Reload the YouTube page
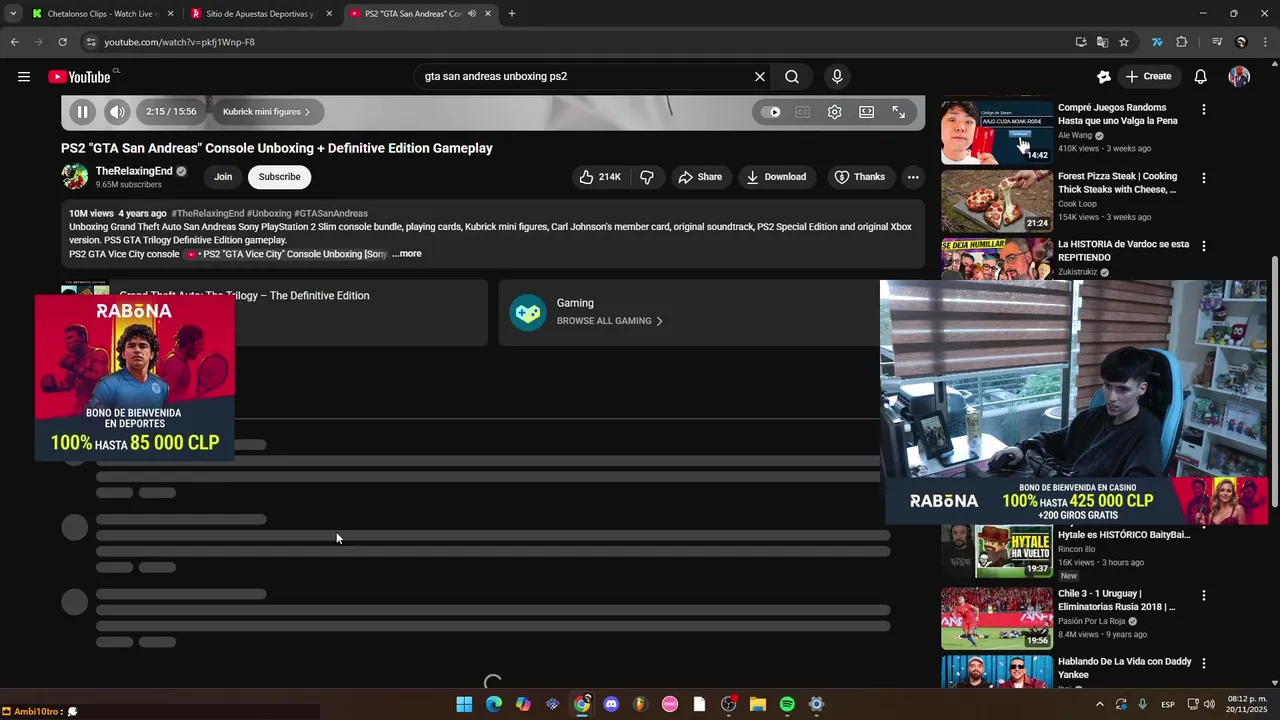 (62, 42)
